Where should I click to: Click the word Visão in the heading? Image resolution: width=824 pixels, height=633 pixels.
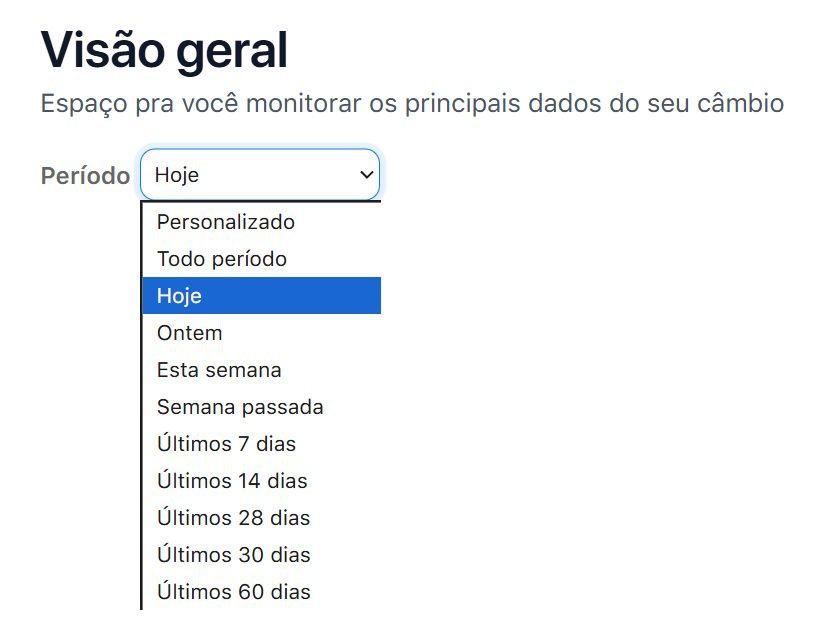click(100, 50)
